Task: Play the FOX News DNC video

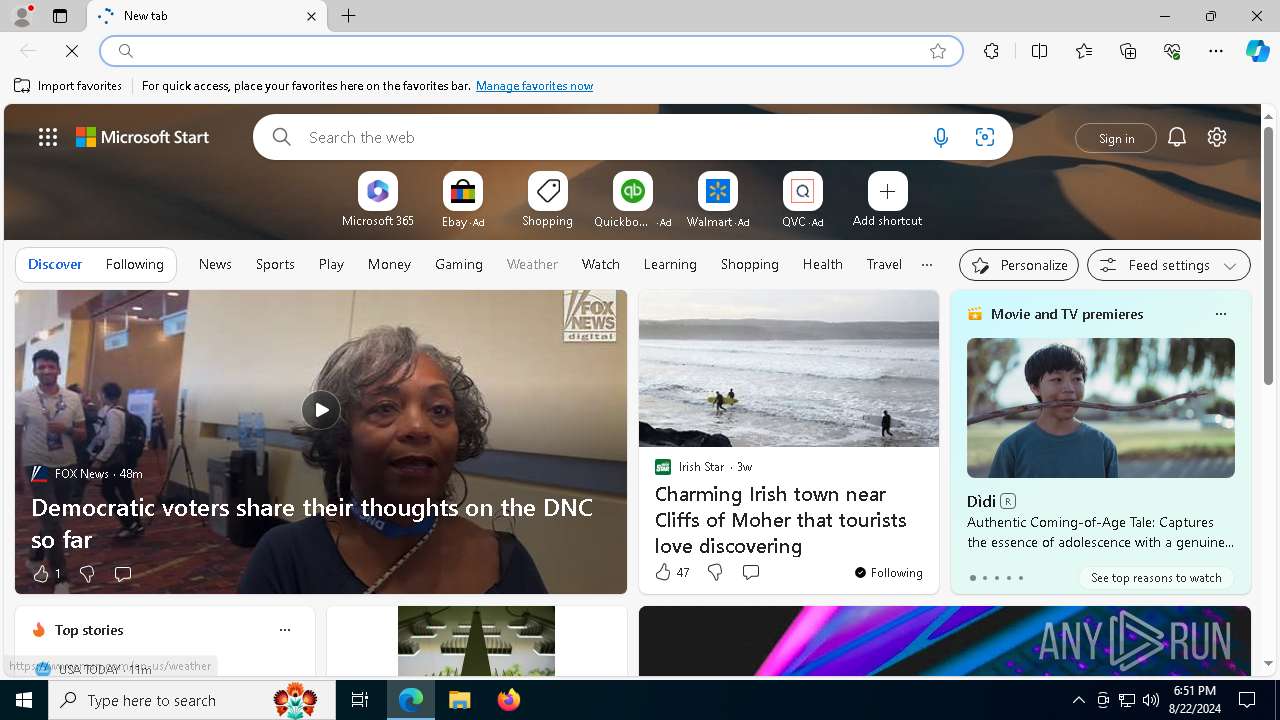Action: [x=321, y=410]
